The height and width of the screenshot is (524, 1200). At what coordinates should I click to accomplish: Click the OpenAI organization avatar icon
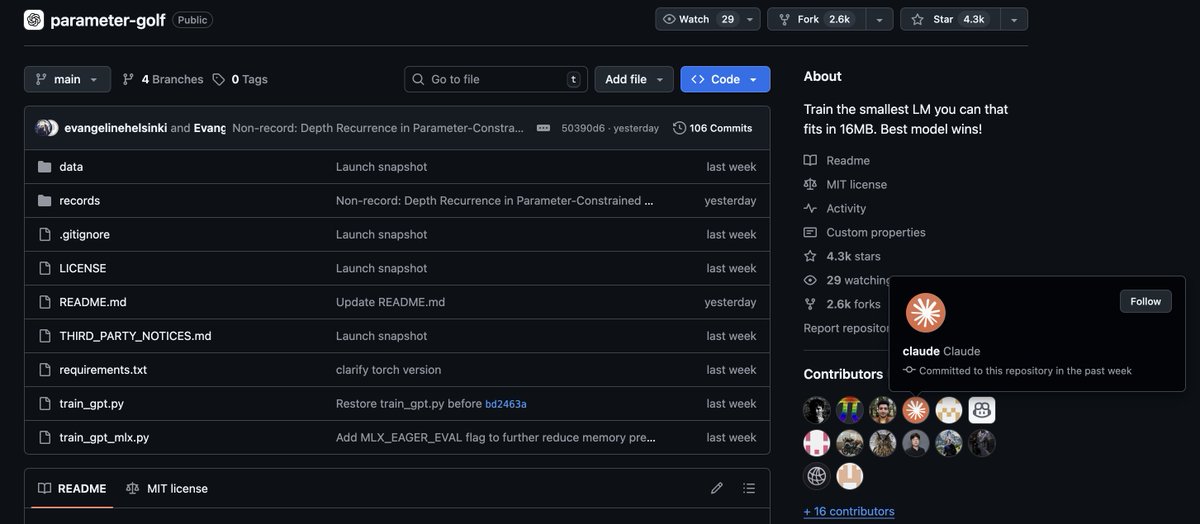(x=34, y=20)
